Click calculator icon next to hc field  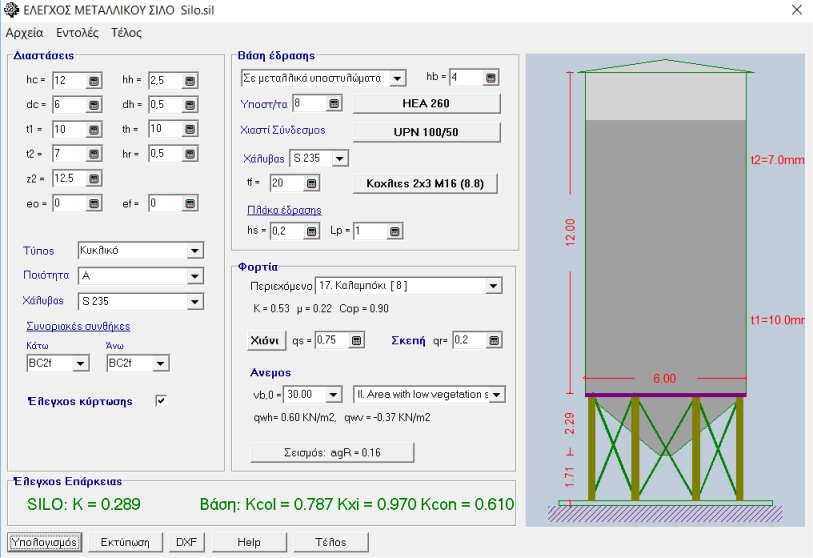pos(94,80)
